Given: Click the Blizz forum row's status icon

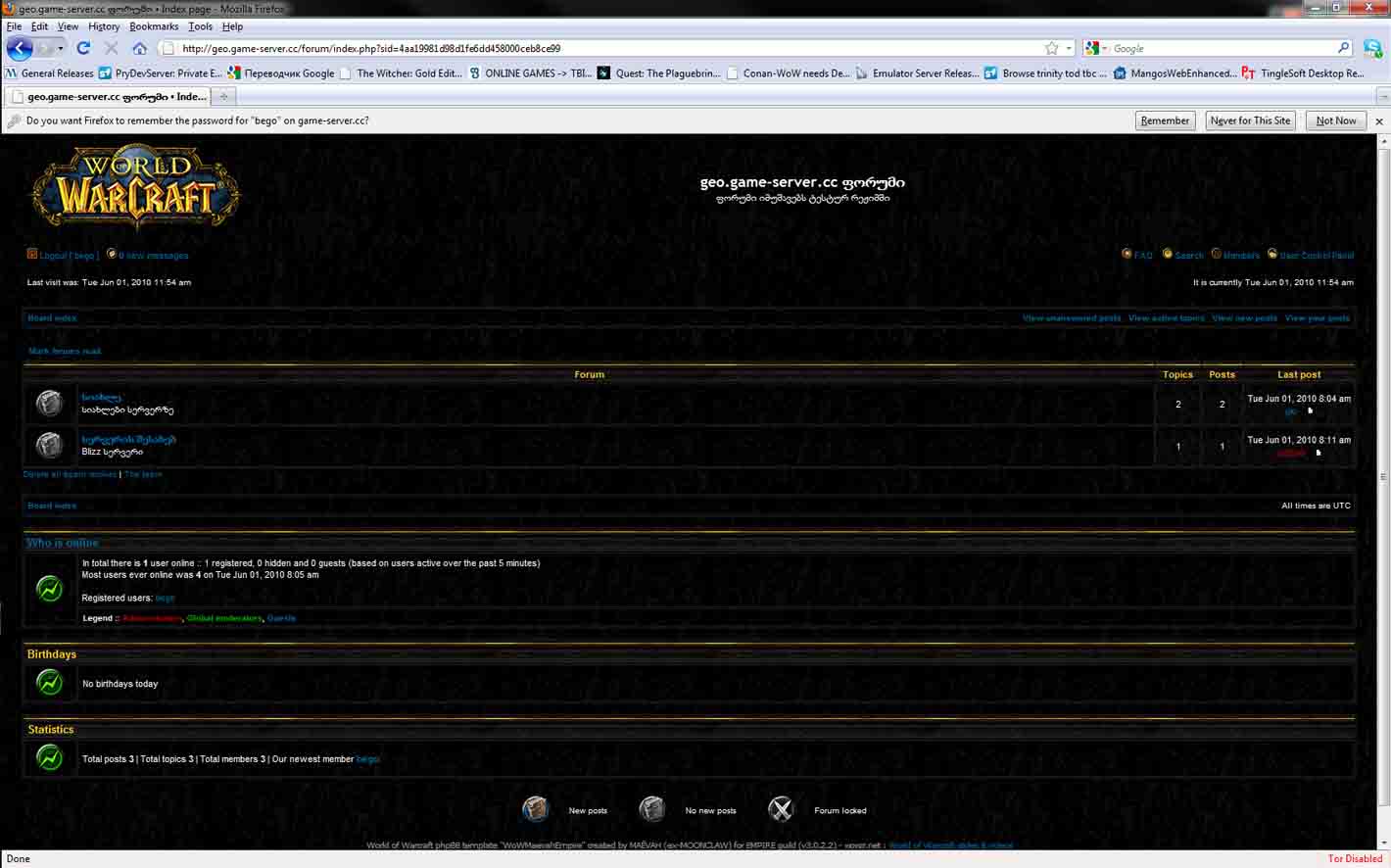Looking at the screenshot, I should coord(49,446).
